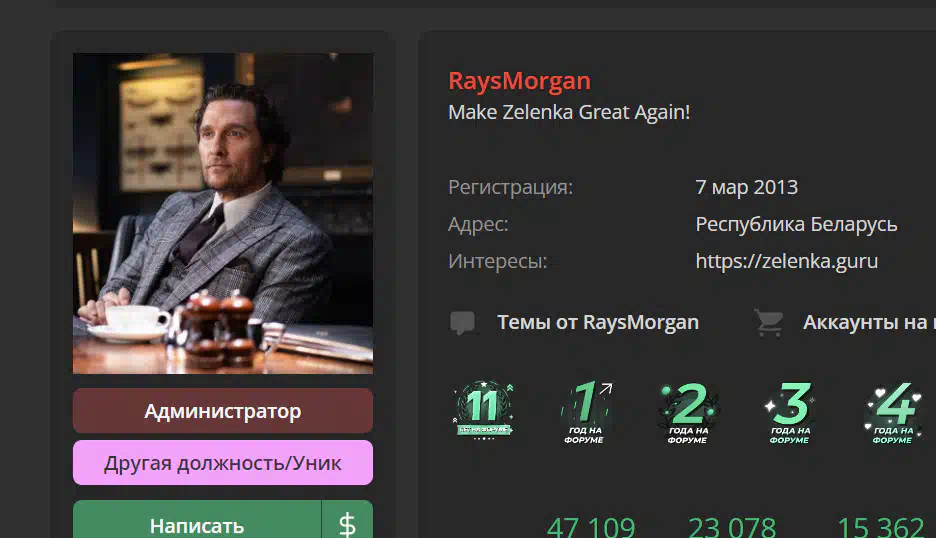Image resolution: width=936 pixels, height=538 pixels.
Task: Click the 23 078 counter
Action: (x=732, y=527)
